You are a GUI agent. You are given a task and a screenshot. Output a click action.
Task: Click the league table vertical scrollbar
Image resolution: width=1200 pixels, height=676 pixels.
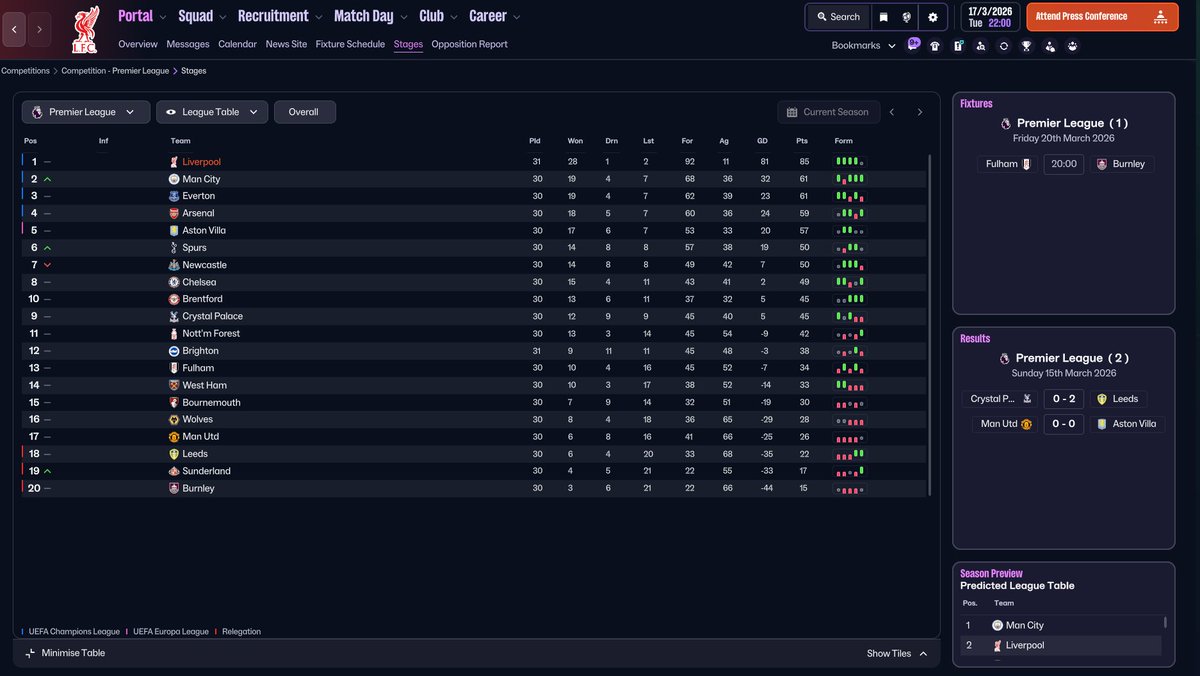tap(930, 325)
